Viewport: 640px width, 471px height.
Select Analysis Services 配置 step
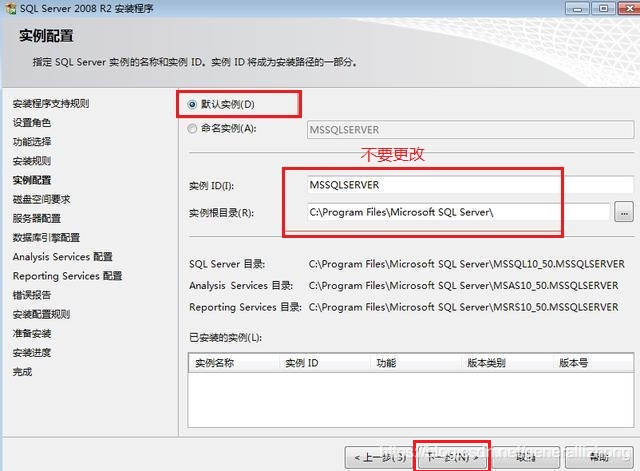pos(62,257)
